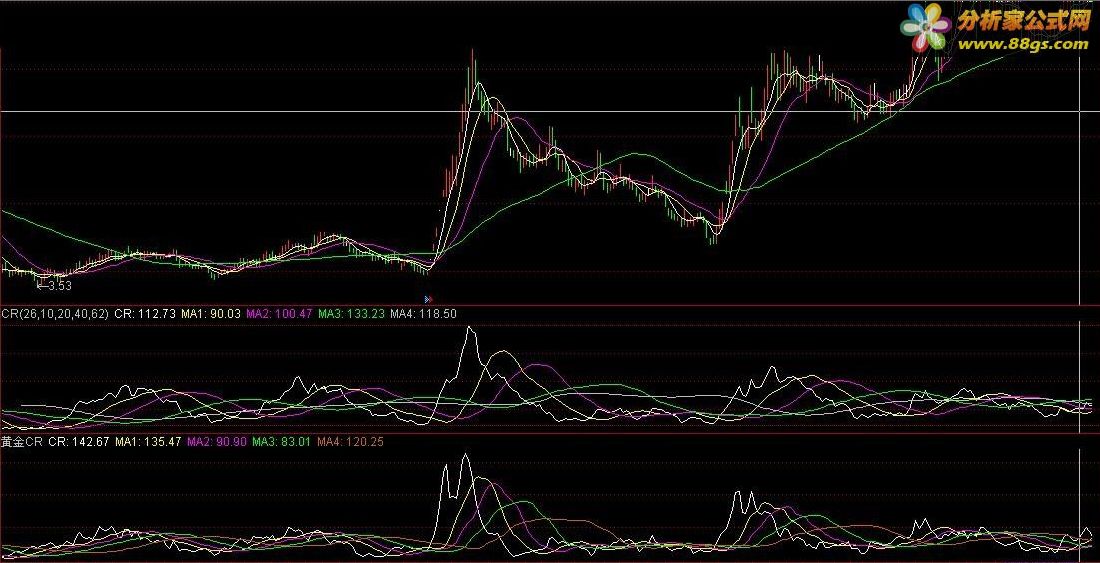1100x563 pixels.
Task: Click the CR(26,10,20,40,62) indicator title
Action: [55, 314]
